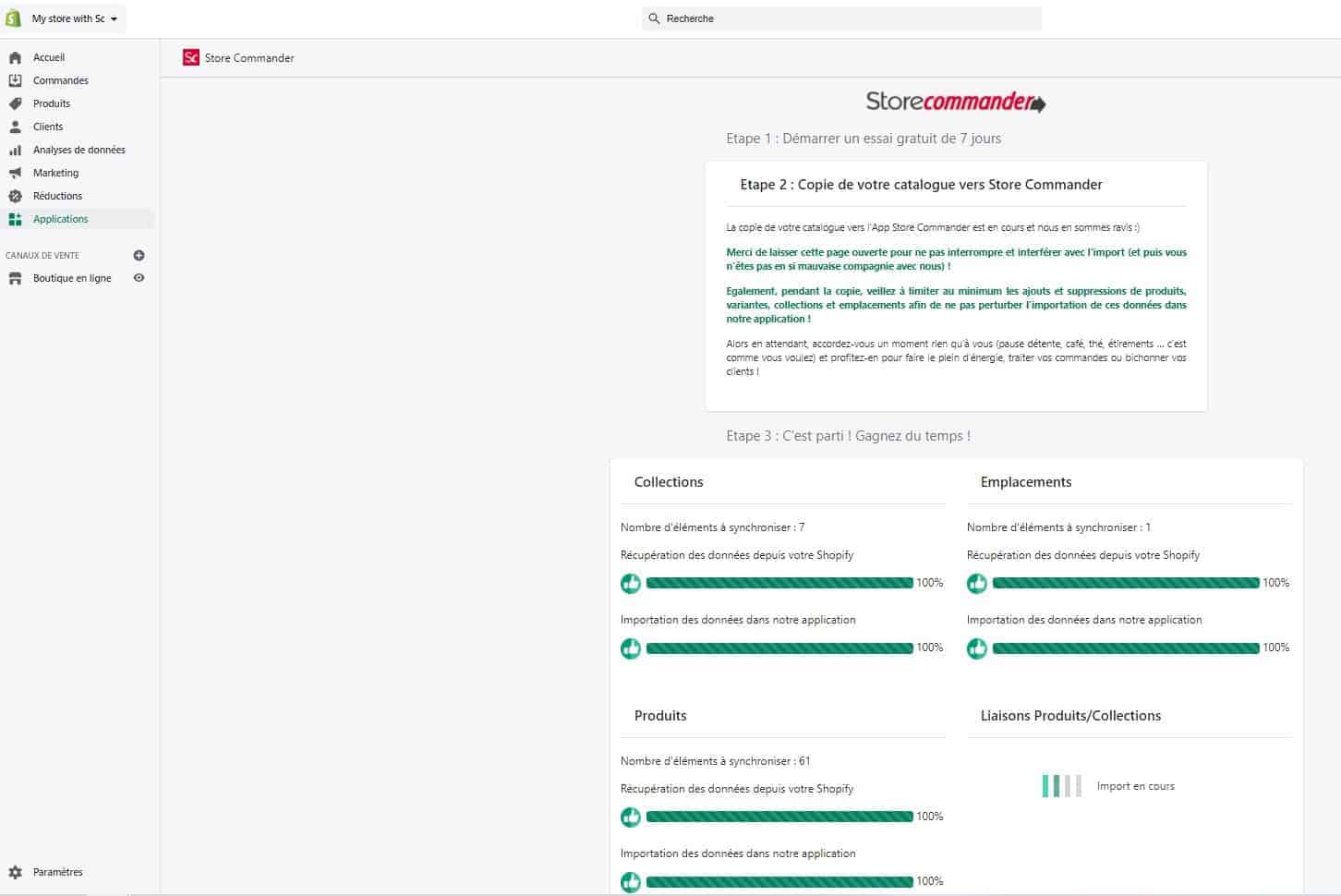Click 'Nombre d'éléments à synchroniser : 7' text

(713, 527)
